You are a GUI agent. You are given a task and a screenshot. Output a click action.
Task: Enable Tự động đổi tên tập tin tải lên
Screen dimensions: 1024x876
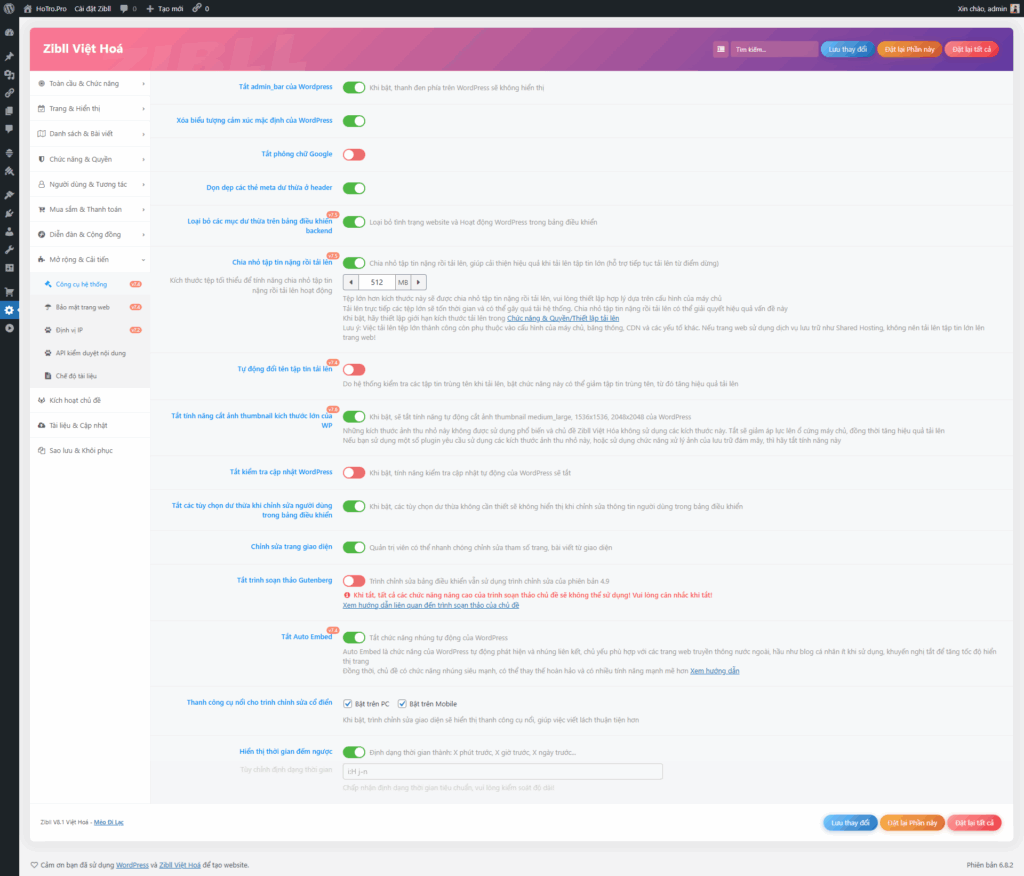click(x=354, y=370)
